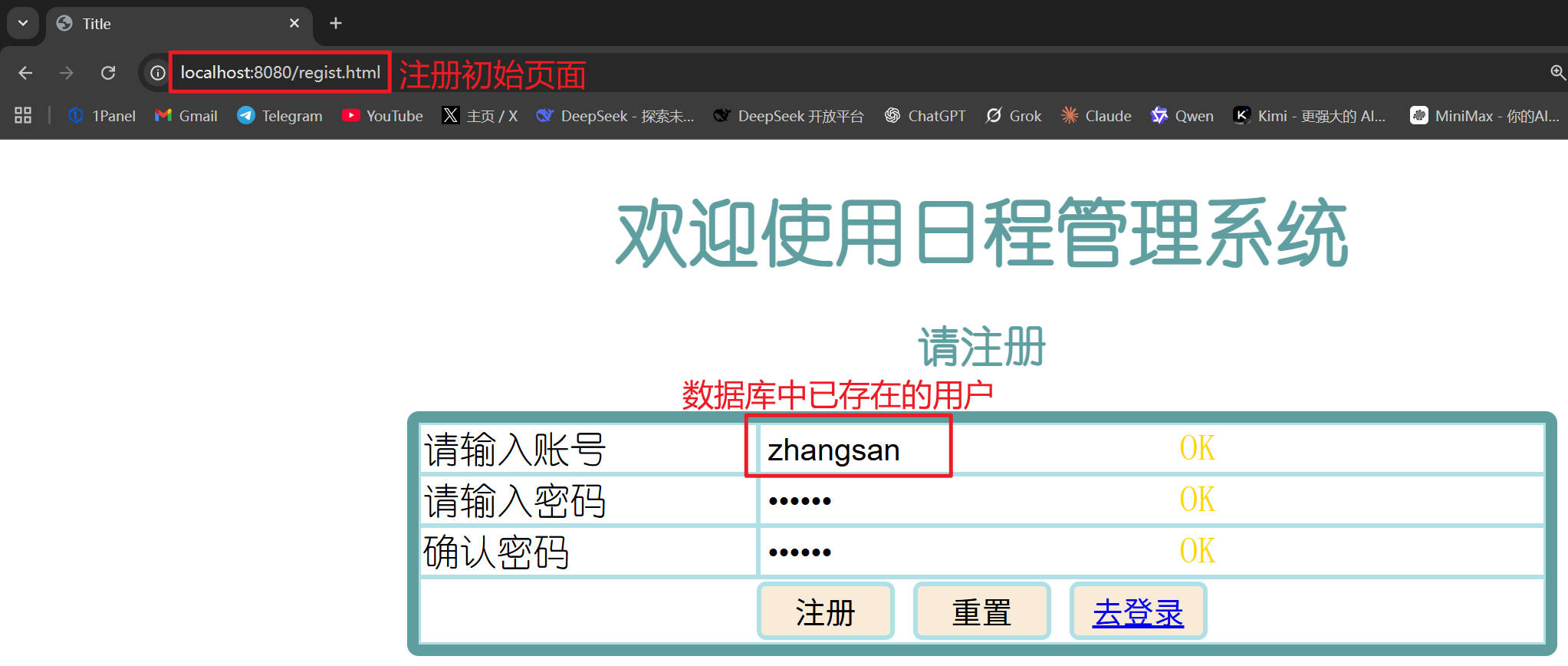View site information icon in address bar

[157, 73]
